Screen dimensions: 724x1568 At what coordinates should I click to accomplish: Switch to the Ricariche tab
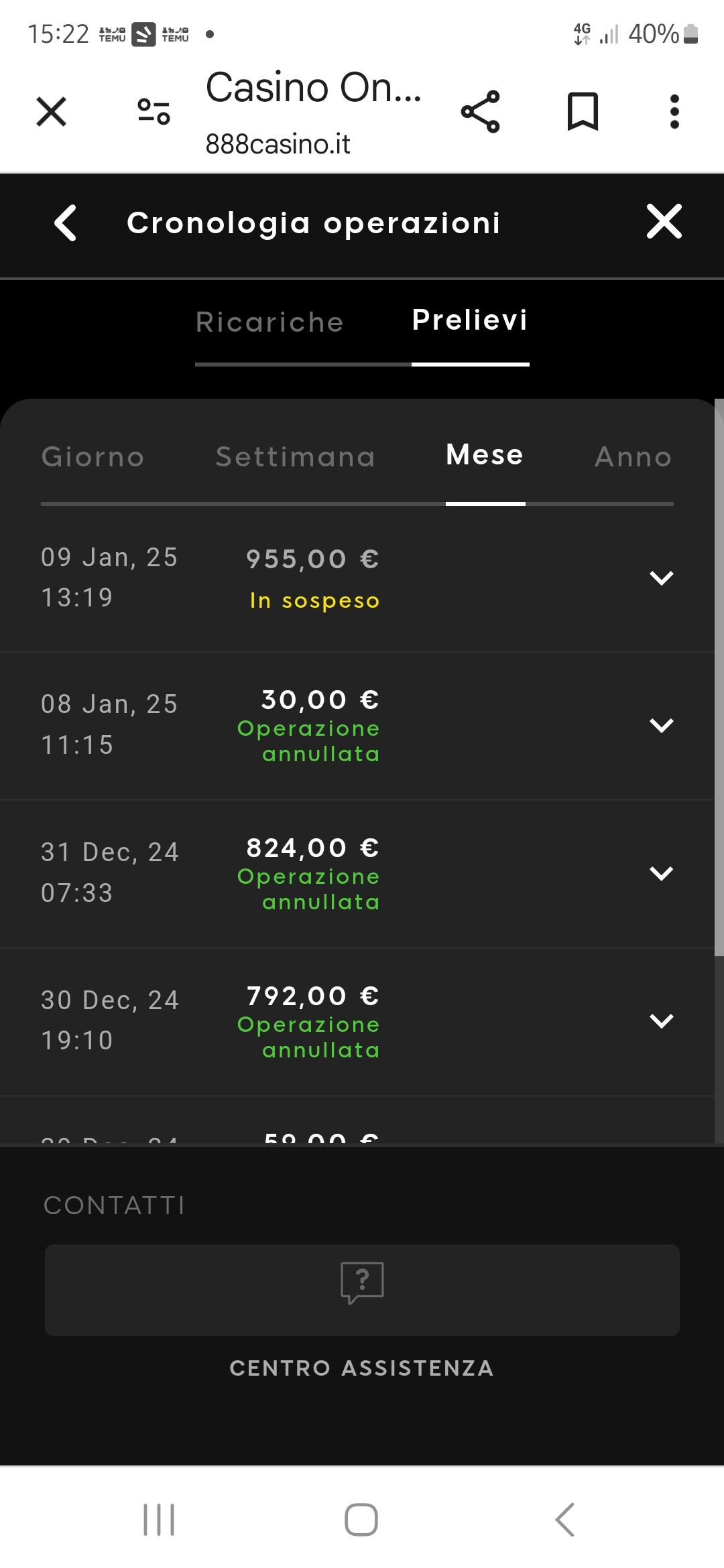pyautogui.click(x=269, y=322)
